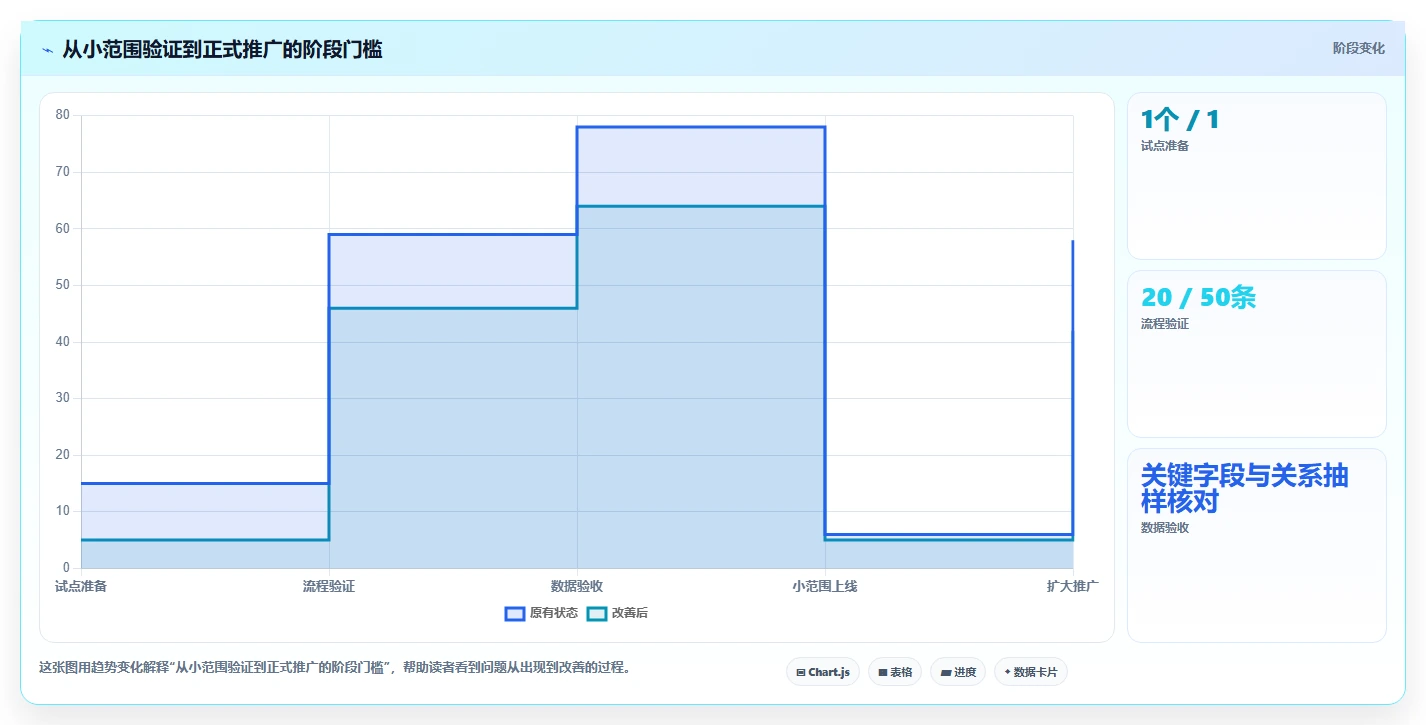The width and height of the screenshot is (1426, 725).
Task: Click the 阶段变化 label in the header
Action: [1359, 48]
